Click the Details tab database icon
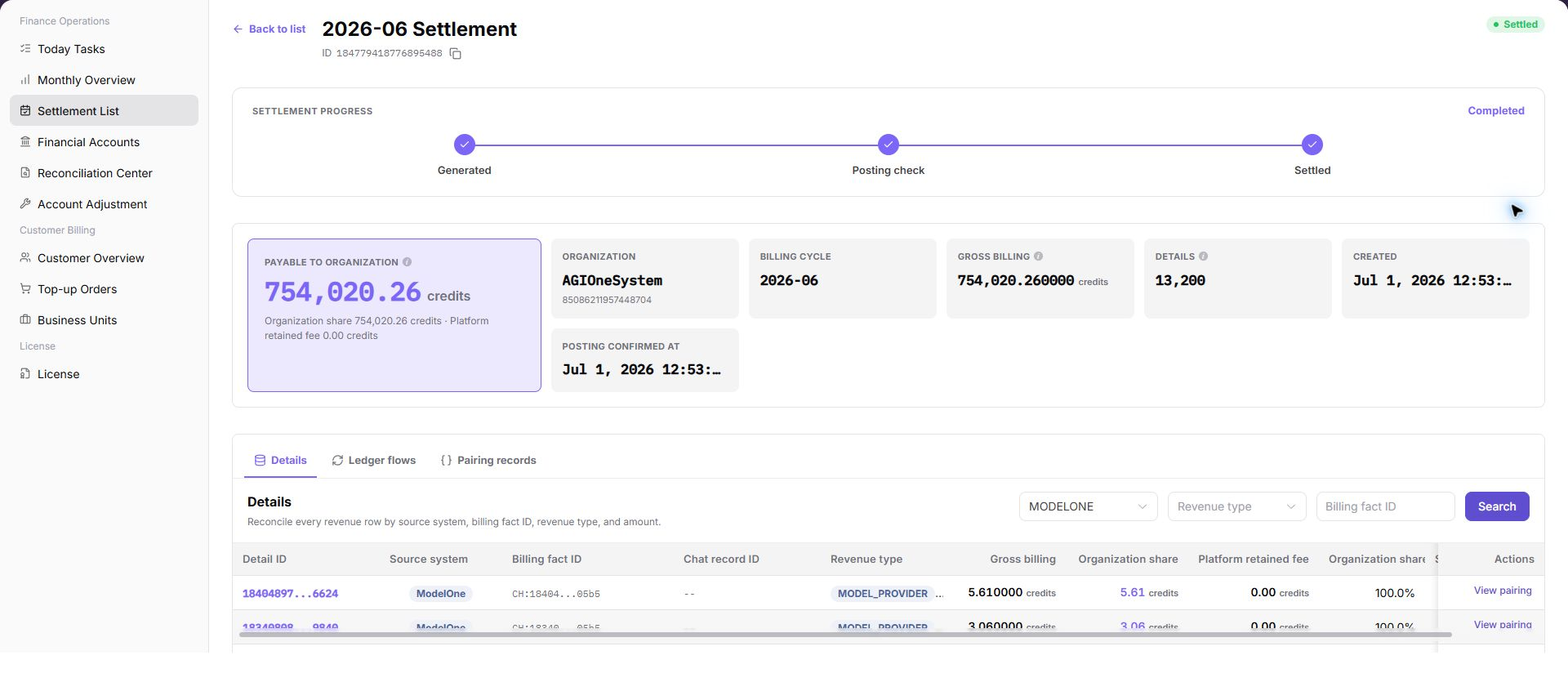The height and width of the screenshot is (700, 1568). pyautogui.click(x=260, y=461)
